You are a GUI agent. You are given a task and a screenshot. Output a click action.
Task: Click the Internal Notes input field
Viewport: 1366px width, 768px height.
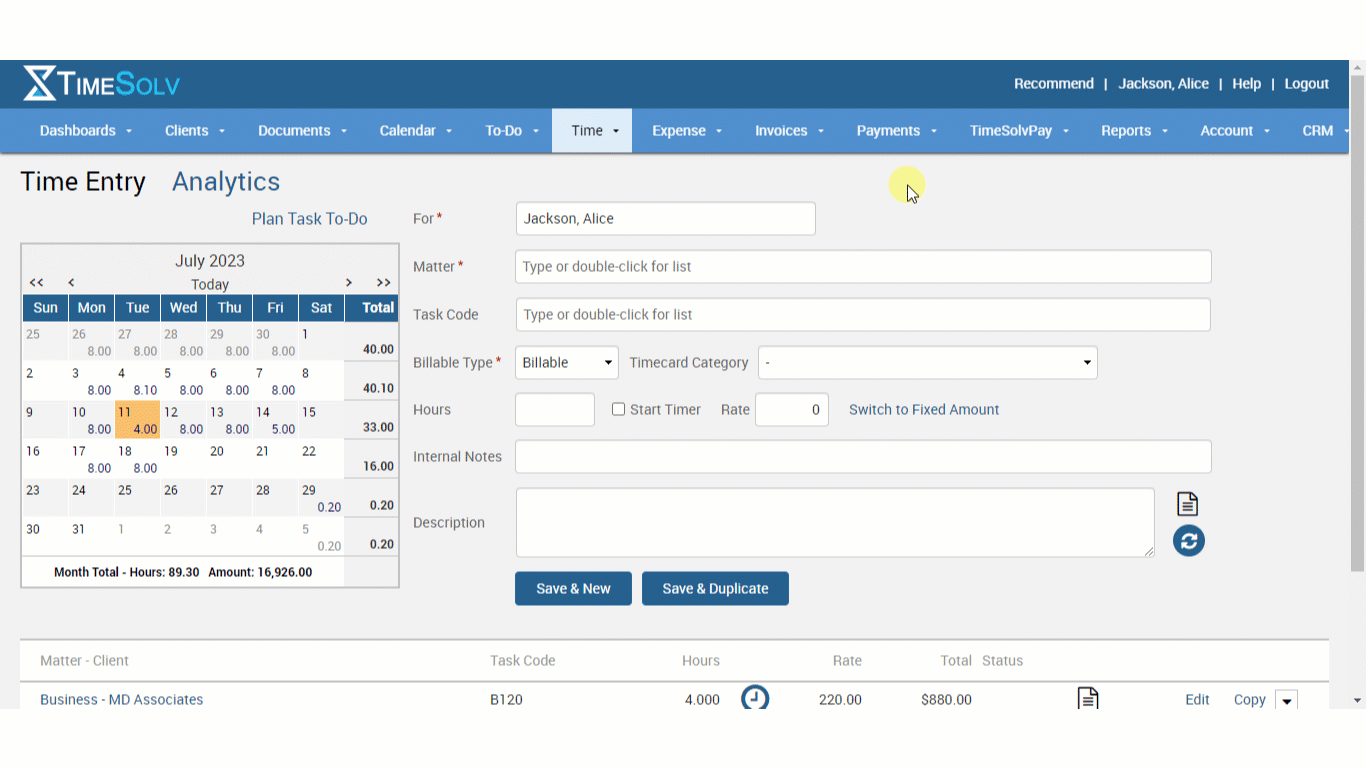point(863,457)
